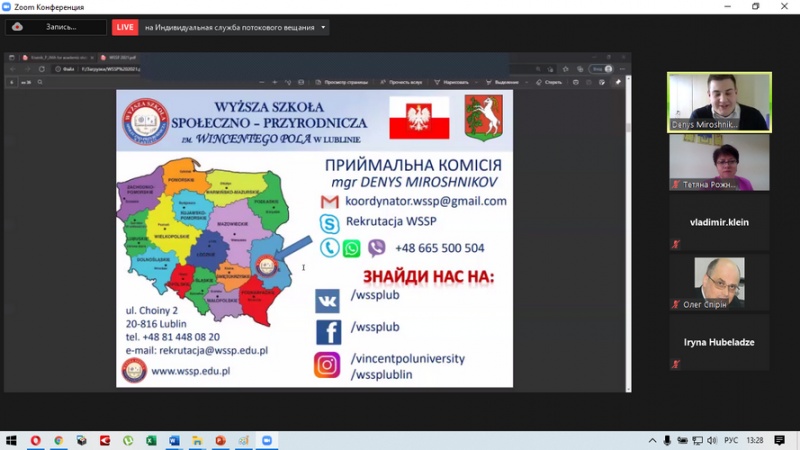Screen dimensions: 800x450
Task: Click muted mic icon on Олег Спірін tile
Action: (676, 305)
